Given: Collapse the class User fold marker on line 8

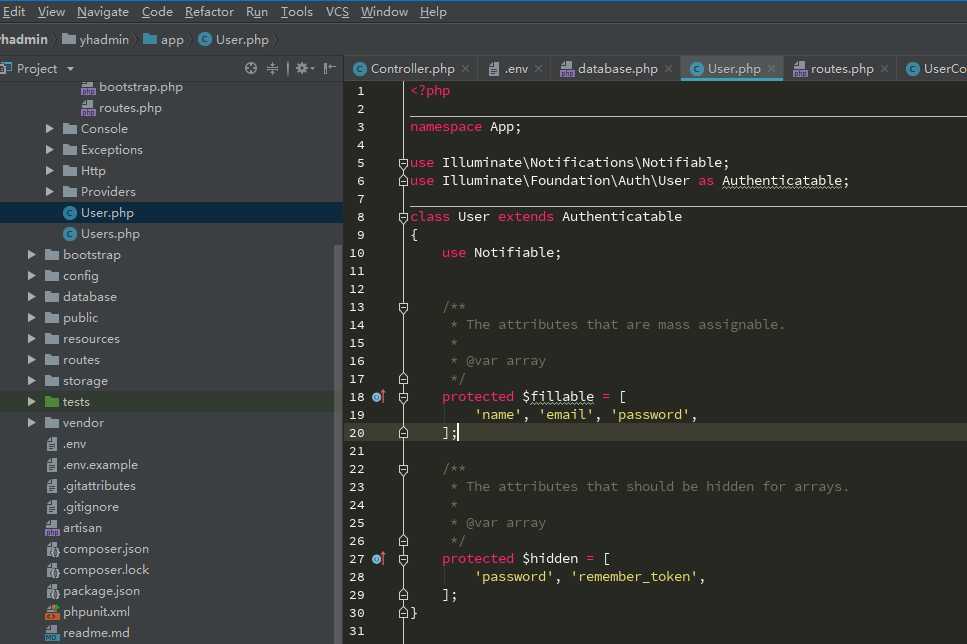Looking at the screenshot, I should [x=403, y=217].
